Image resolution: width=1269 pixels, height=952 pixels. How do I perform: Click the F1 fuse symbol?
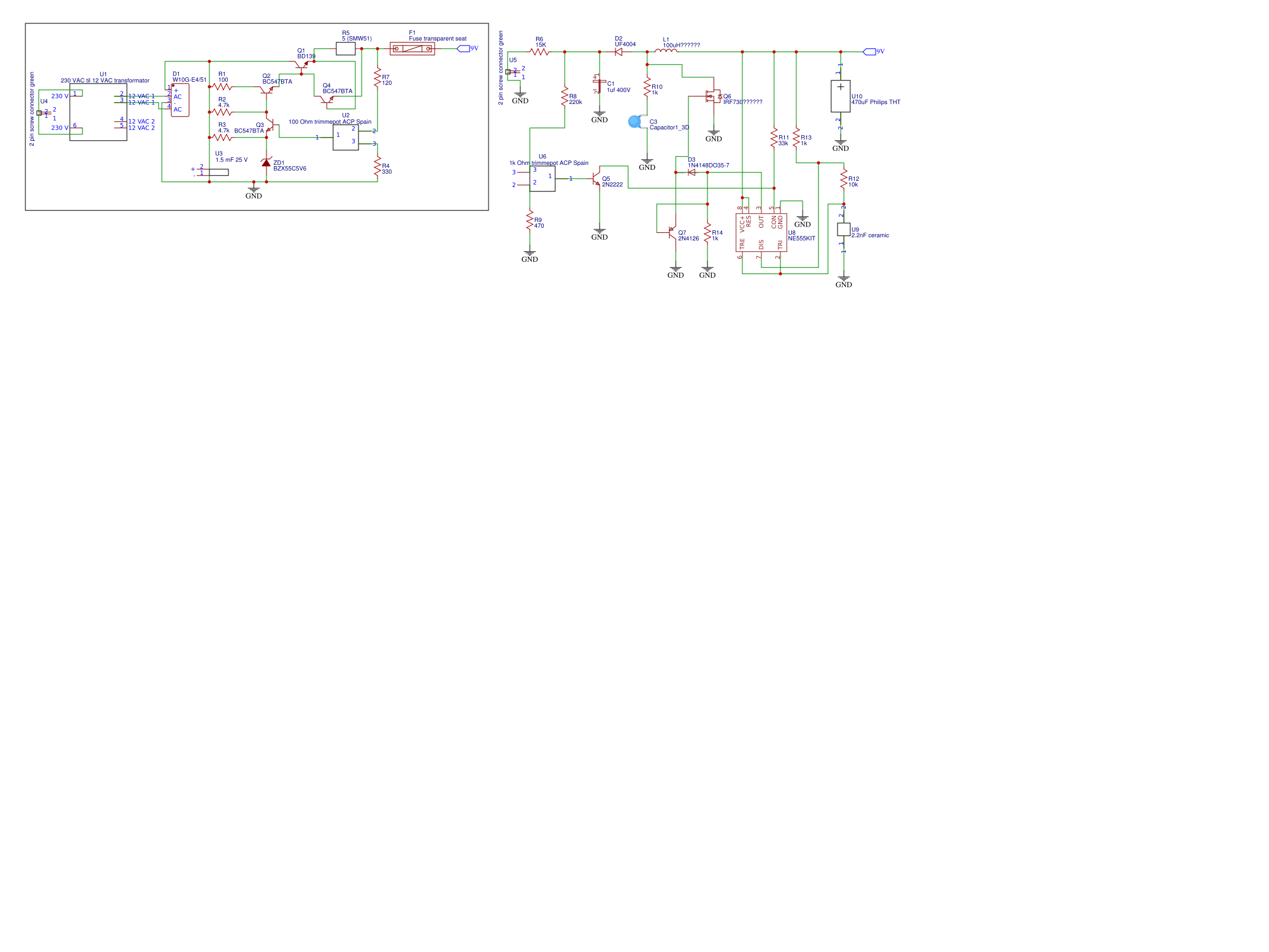(412, 49)
